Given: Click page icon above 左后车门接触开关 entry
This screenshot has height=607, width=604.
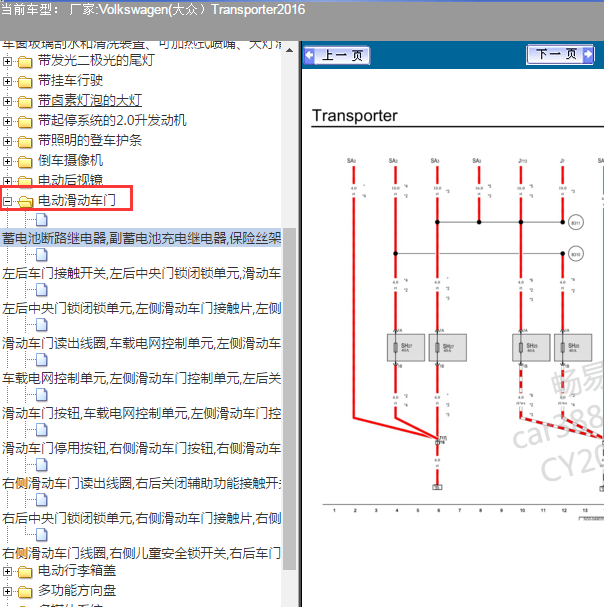Looking at the screenshot, I should pyautogui.click(x=41, y=255).
